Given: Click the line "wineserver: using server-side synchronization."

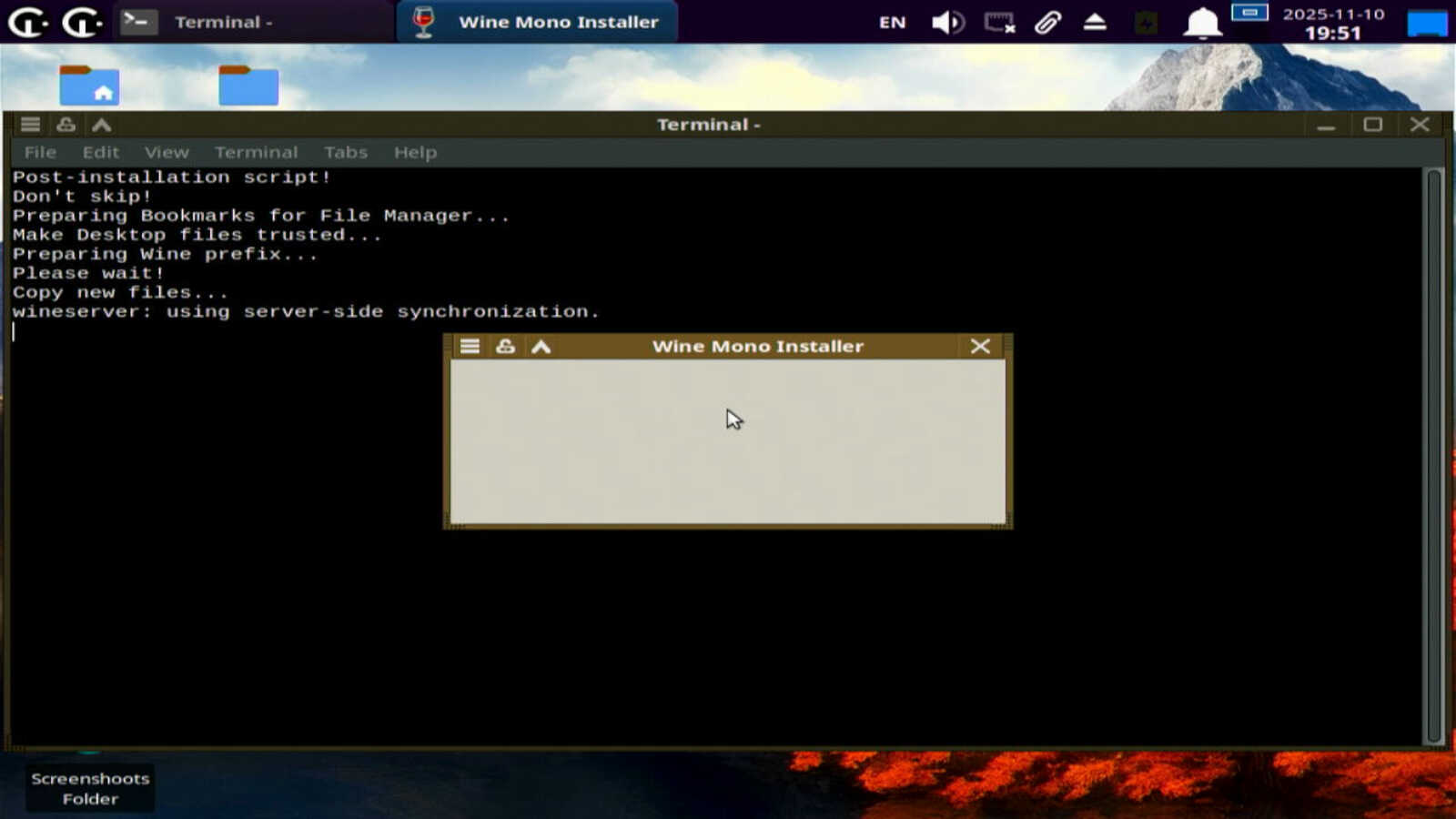Looking at the screenshot, I should 306,311.
